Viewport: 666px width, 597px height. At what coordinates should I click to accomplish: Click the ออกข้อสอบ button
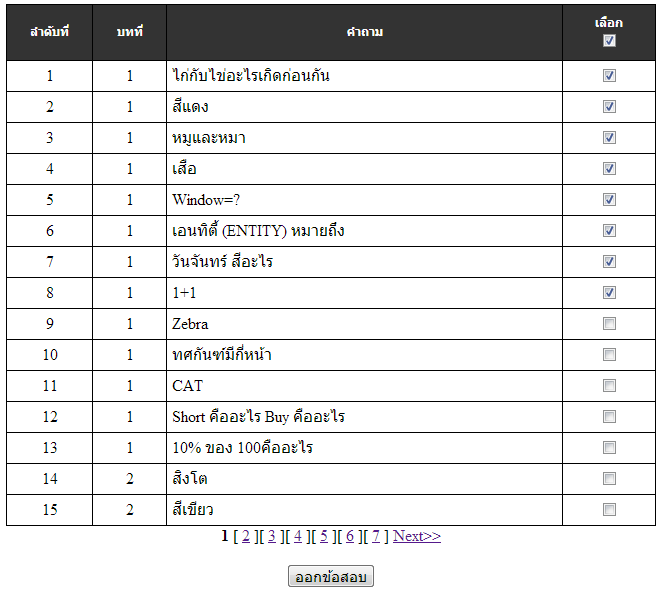pos(331,576)
